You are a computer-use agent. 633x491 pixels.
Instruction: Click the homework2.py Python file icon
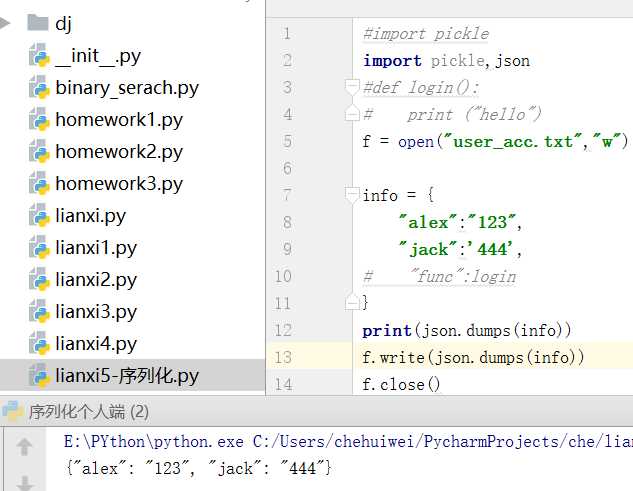39,151
